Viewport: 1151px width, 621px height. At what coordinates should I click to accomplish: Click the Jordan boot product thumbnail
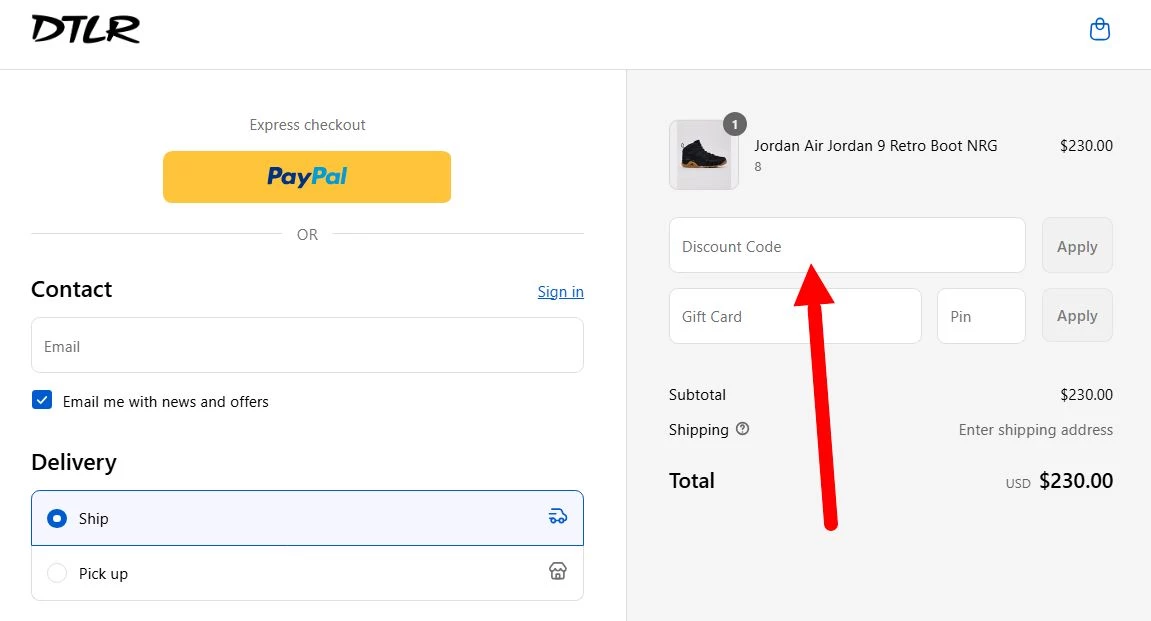(x=703, y=155)
